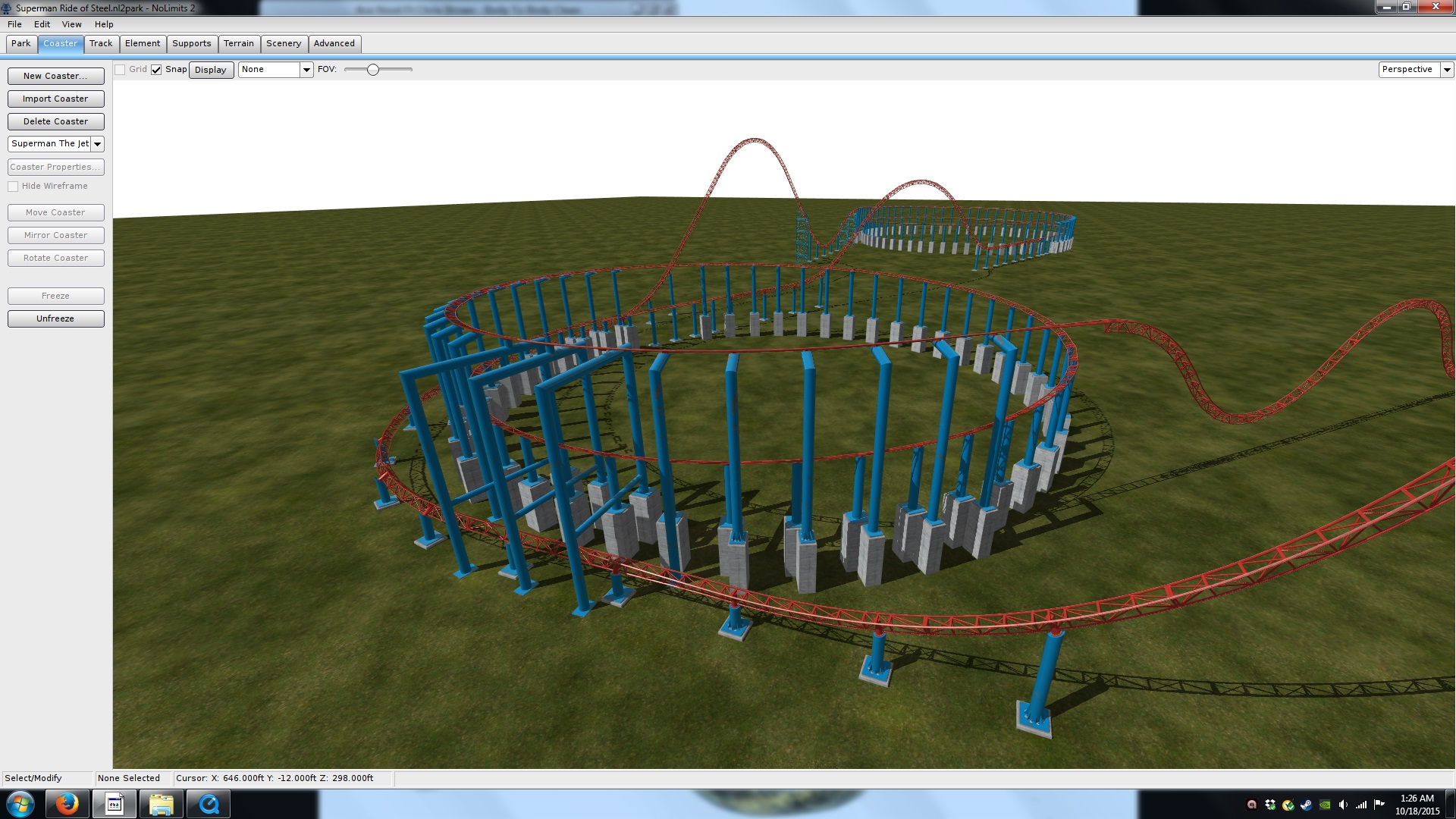
Task: Click the Windows Start orb
Action: pyautogui.click(x=20, y=804)
